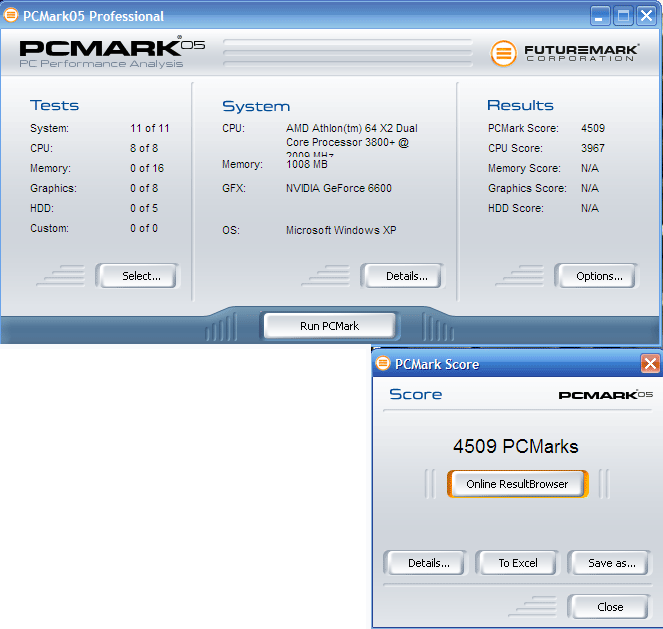Viewport: 663px width, 629px height.
Task: Click the '11 of 11' System tests value
Action: [x=150, y=128]
